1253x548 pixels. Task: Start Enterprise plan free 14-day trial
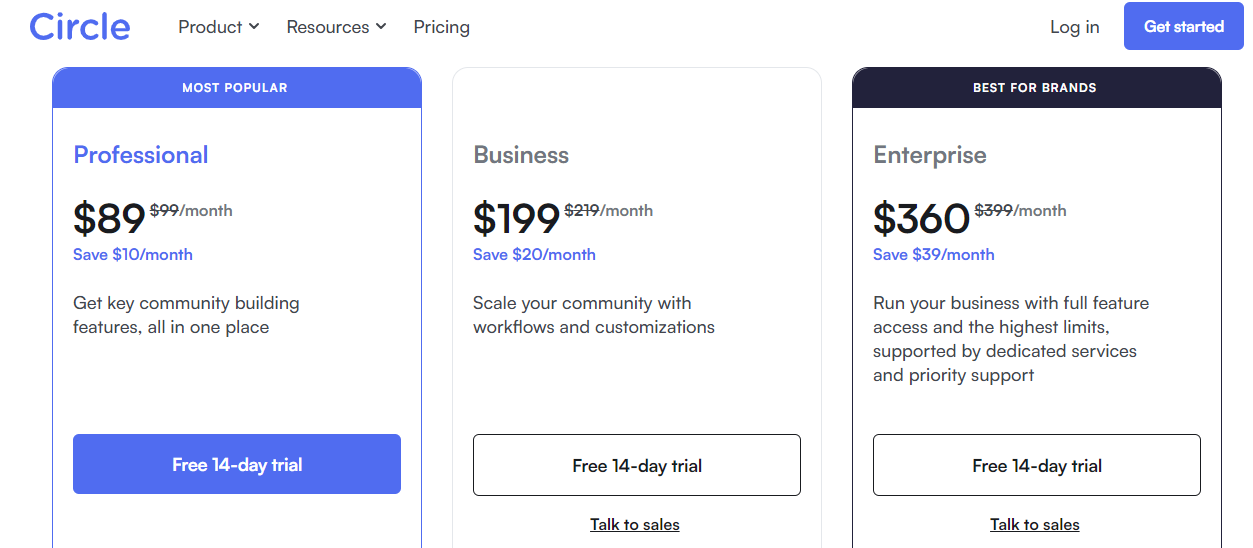pos(1037,465)
